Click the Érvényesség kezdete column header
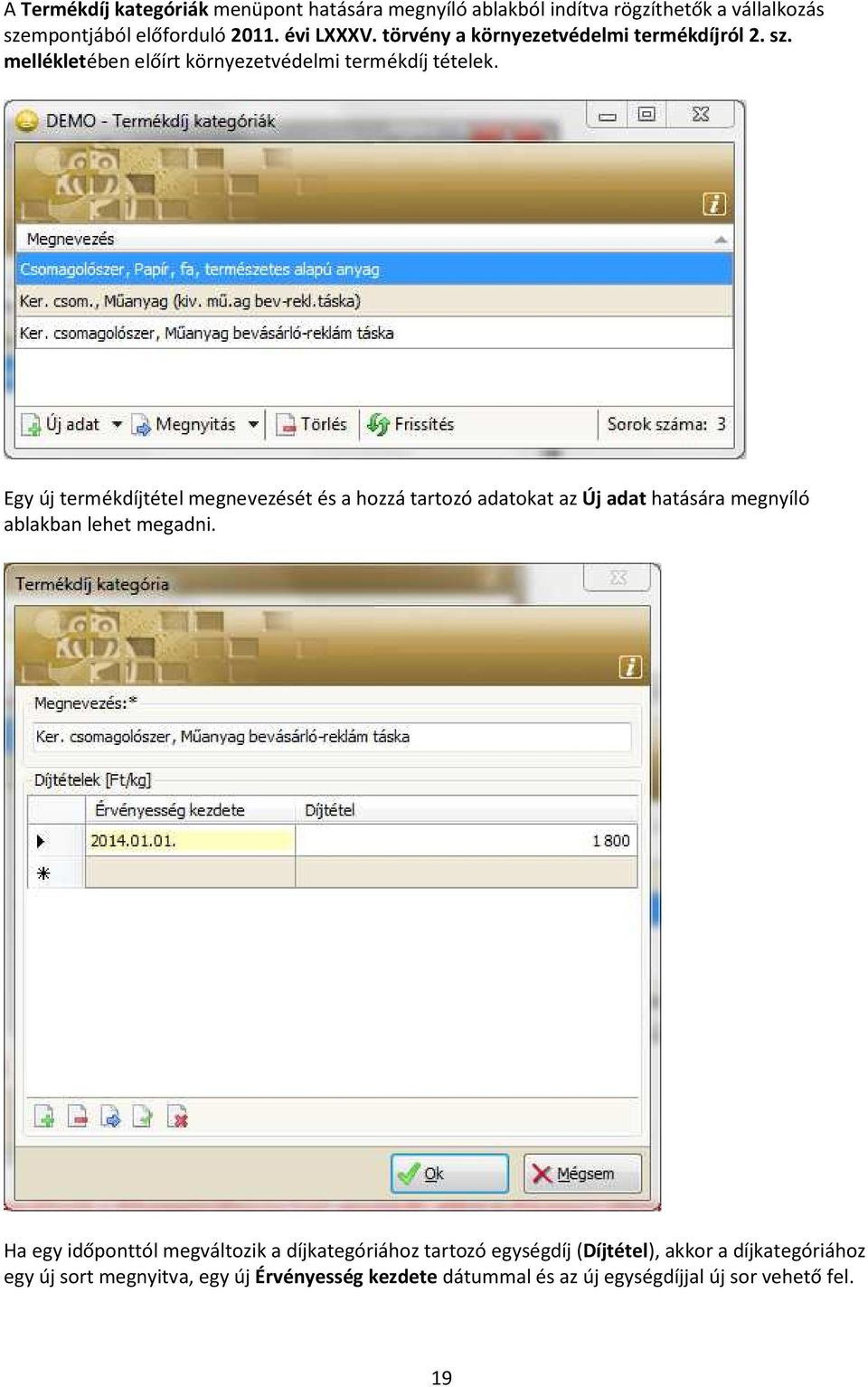The height and width of the screenshot is (1387, 868). click(190, 810)
